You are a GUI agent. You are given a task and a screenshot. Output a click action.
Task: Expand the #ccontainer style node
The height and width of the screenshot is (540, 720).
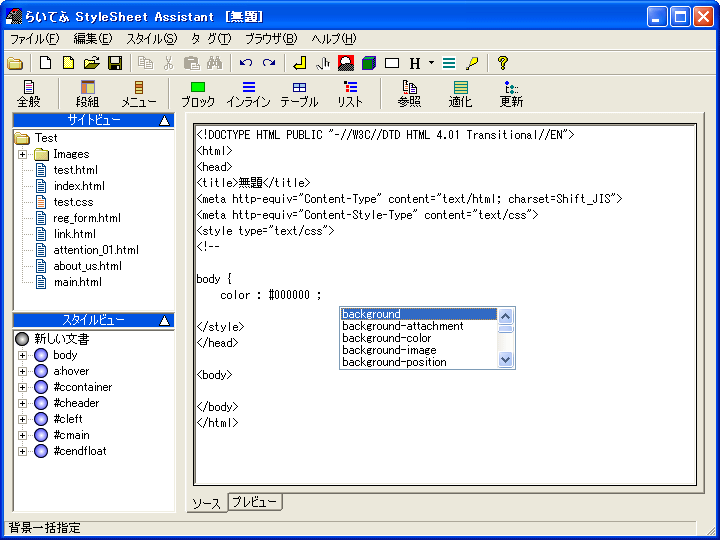pyautogui.click(x=22, y=388)
